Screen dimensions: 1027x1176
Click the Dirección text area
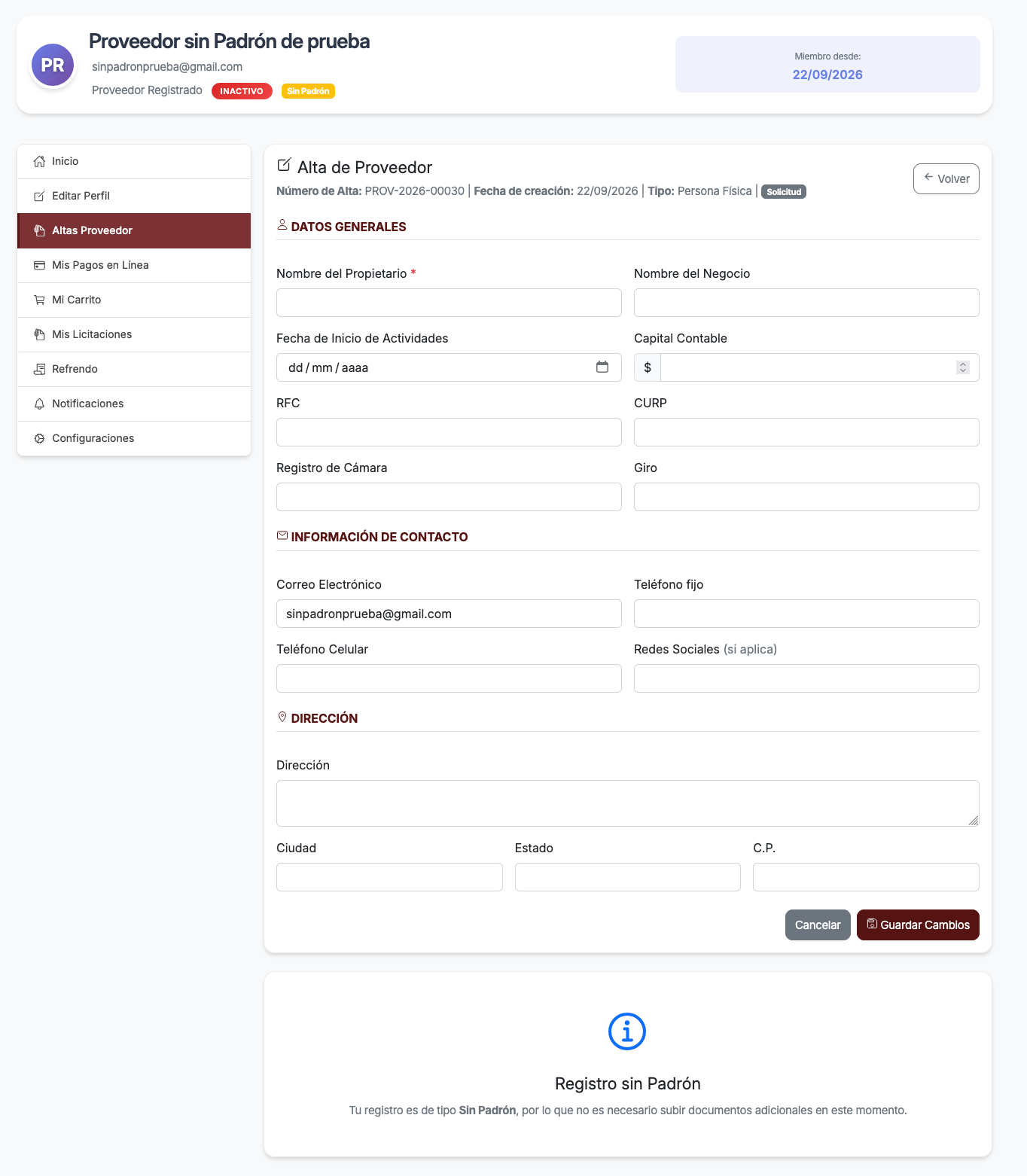628,803
